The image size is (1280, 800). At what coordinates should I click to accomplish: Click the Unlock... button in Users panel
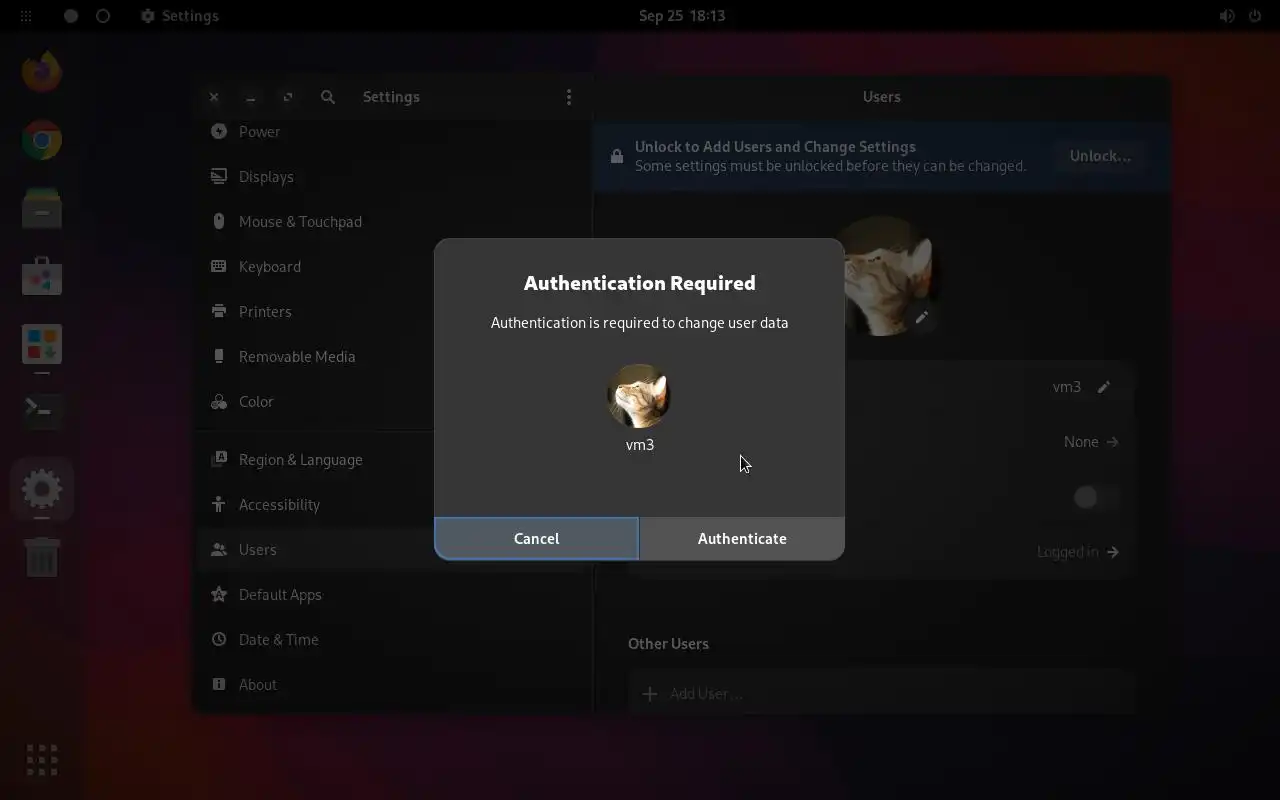tap(1100, 156)
